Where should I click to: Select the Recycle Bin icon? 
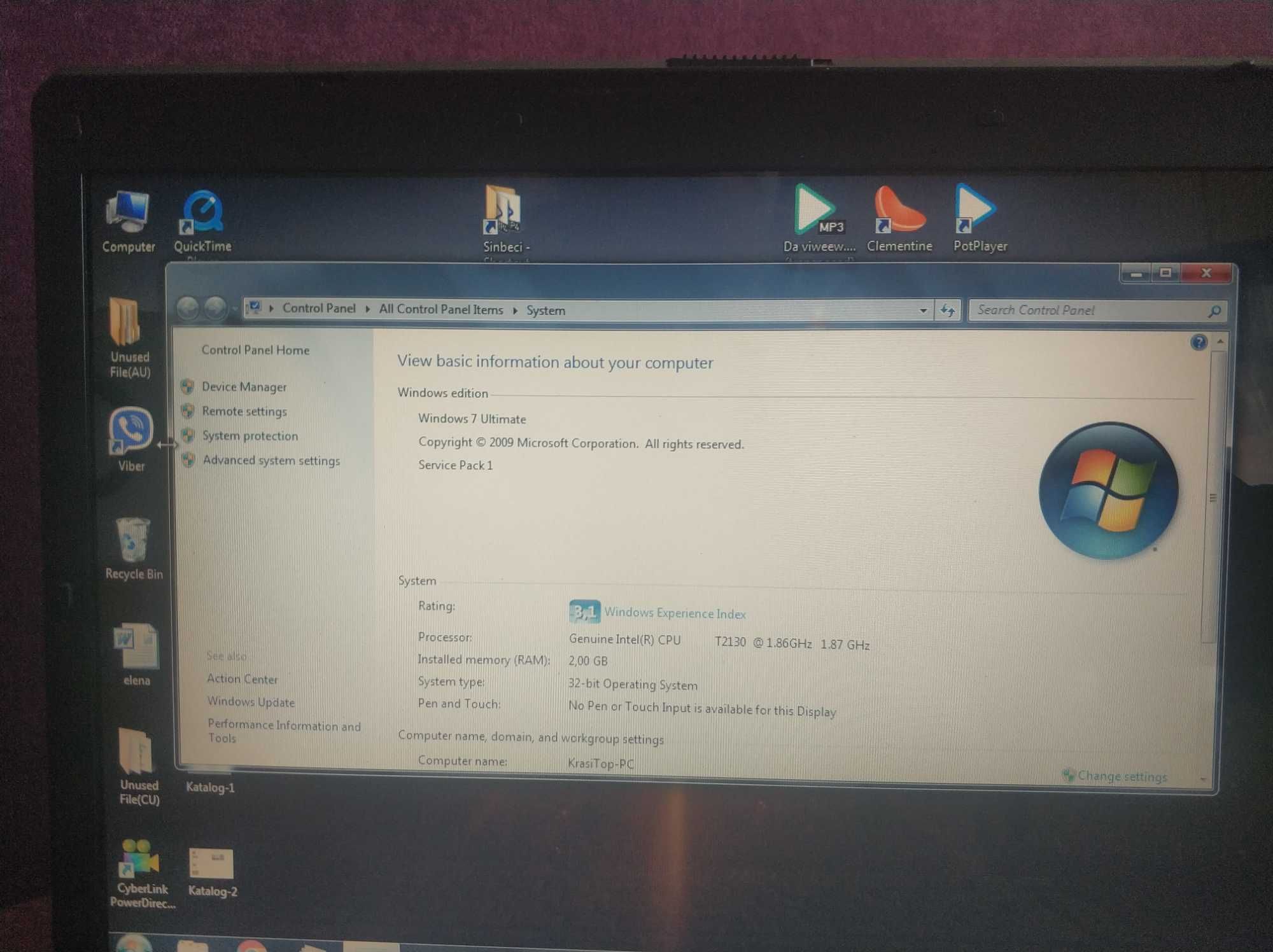[134, 549]
